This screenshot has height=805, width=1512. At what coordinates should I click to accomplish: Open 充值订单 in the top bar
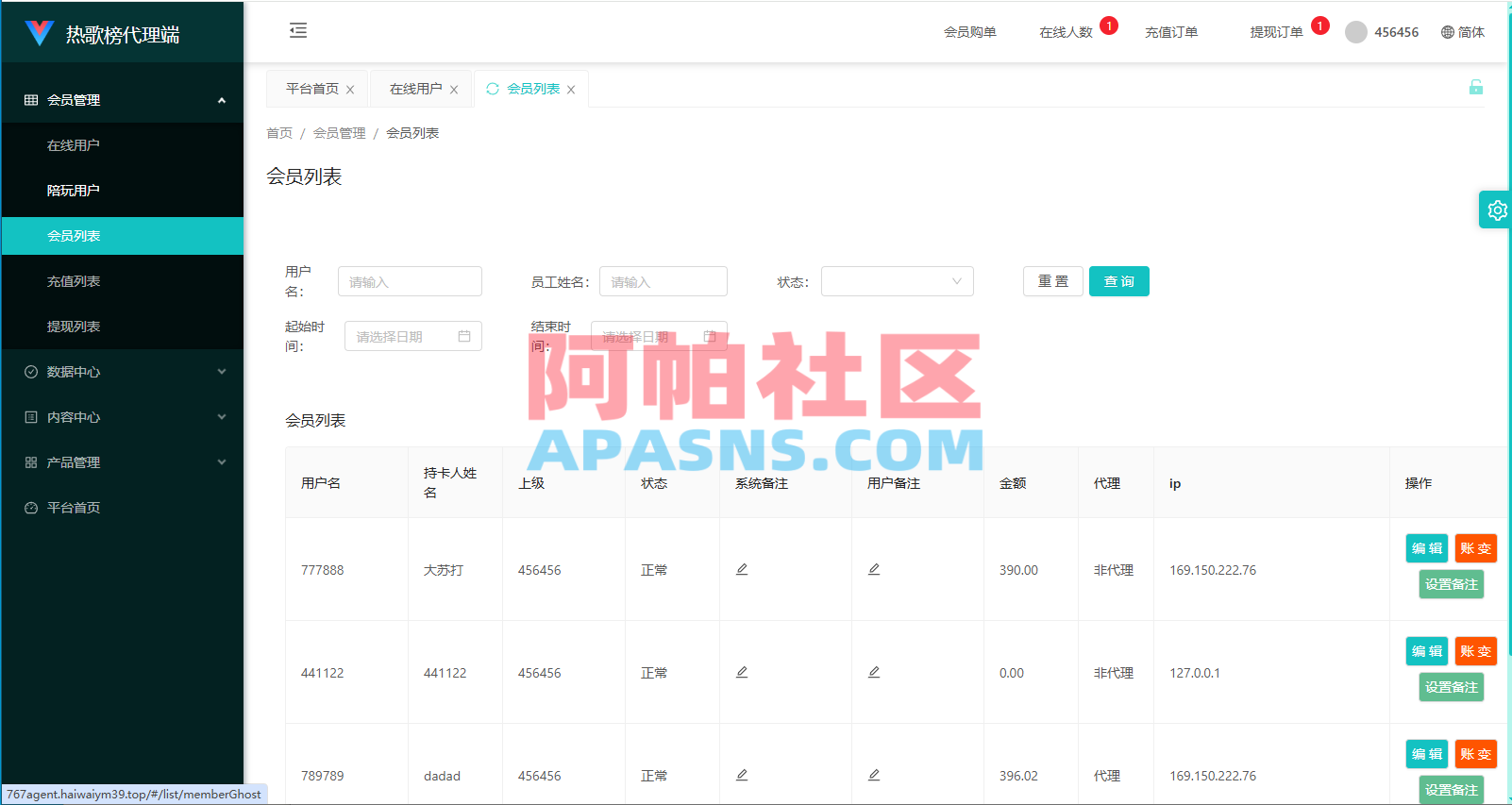pos(1172,32)
